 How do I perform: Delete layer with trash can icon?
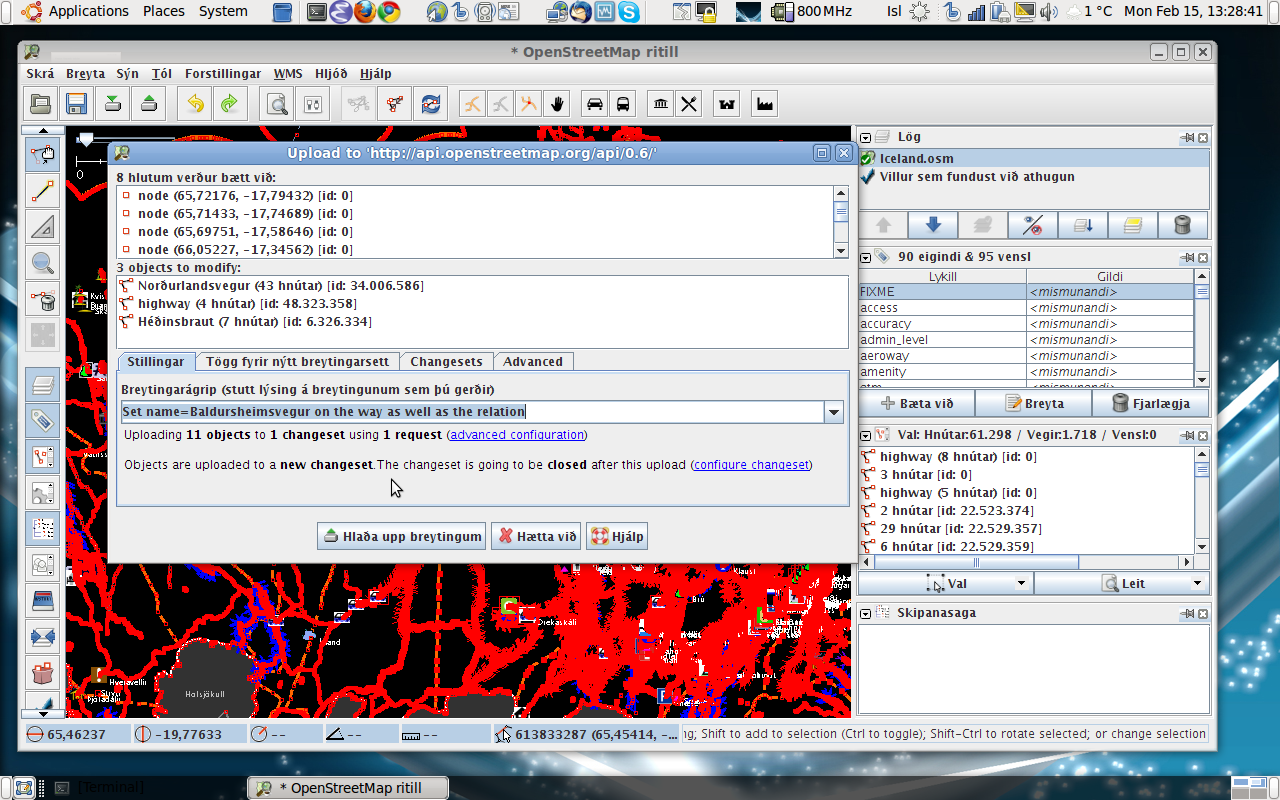[x=1182, y=225]
